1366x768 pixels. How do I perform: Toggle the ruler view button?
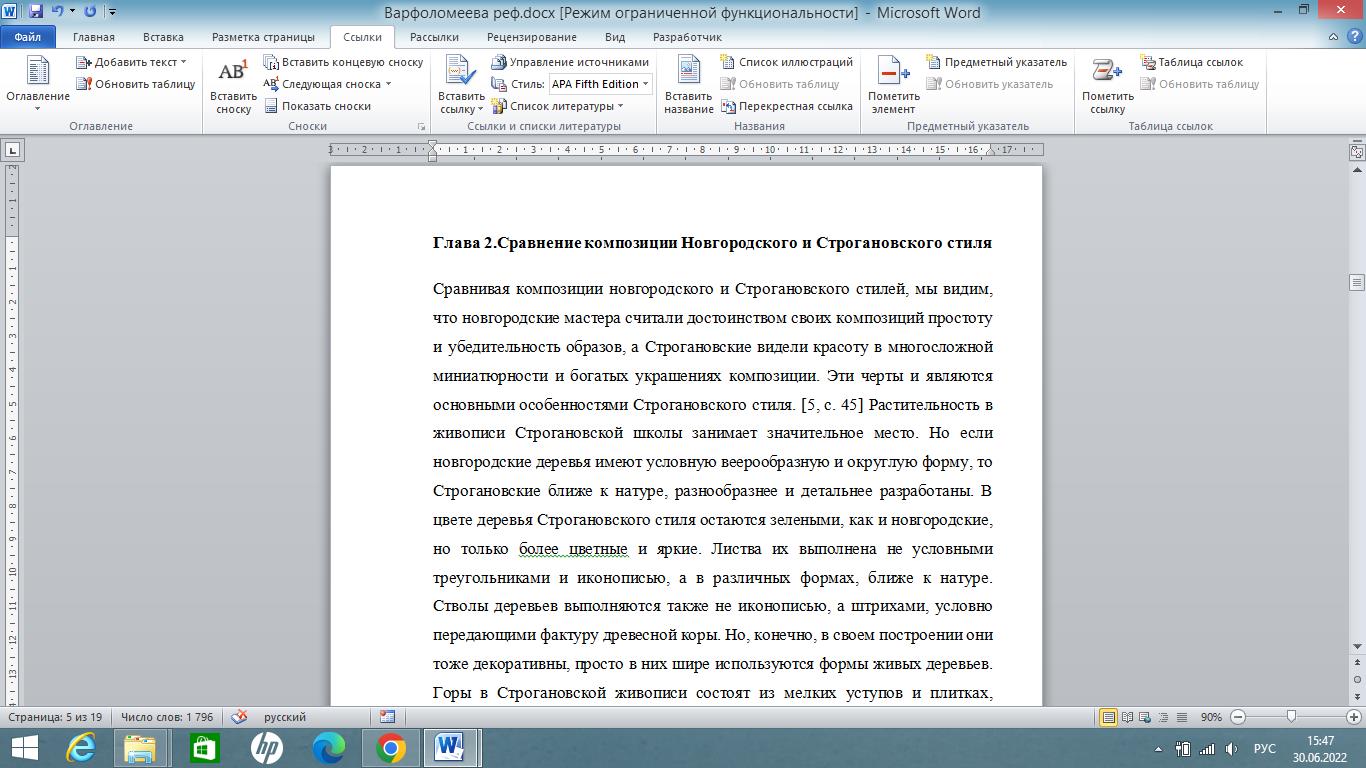[x=1357, y=153]
